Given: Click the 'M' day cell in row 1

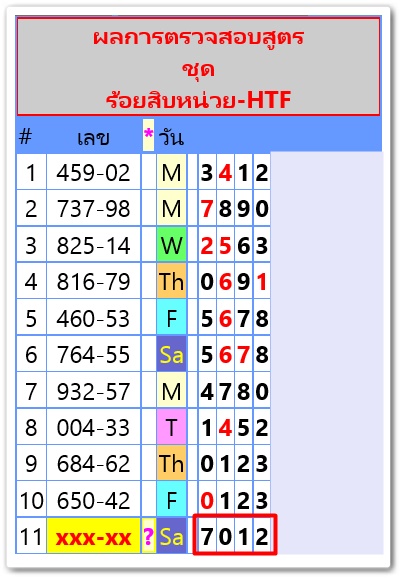Looking at the screenshot, I should tap(171, 172).
